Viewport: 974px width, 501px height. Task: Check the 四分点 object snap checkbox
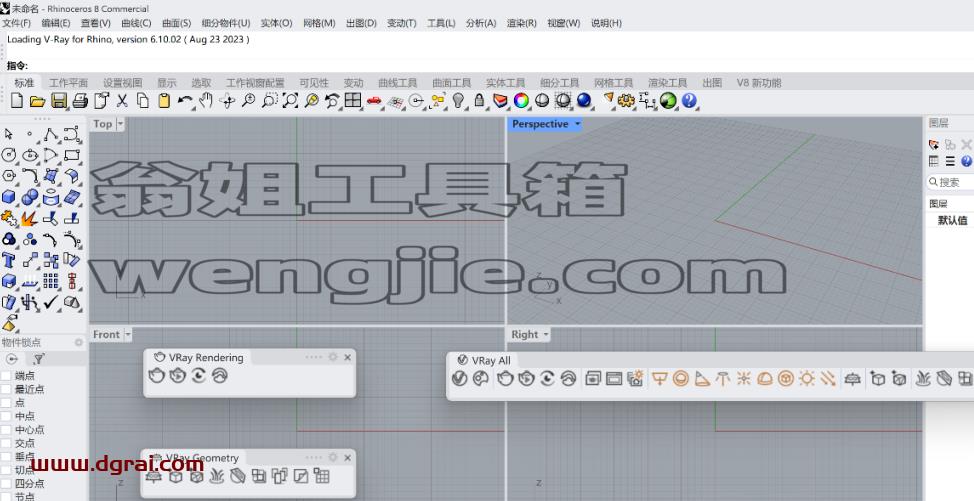6,484
